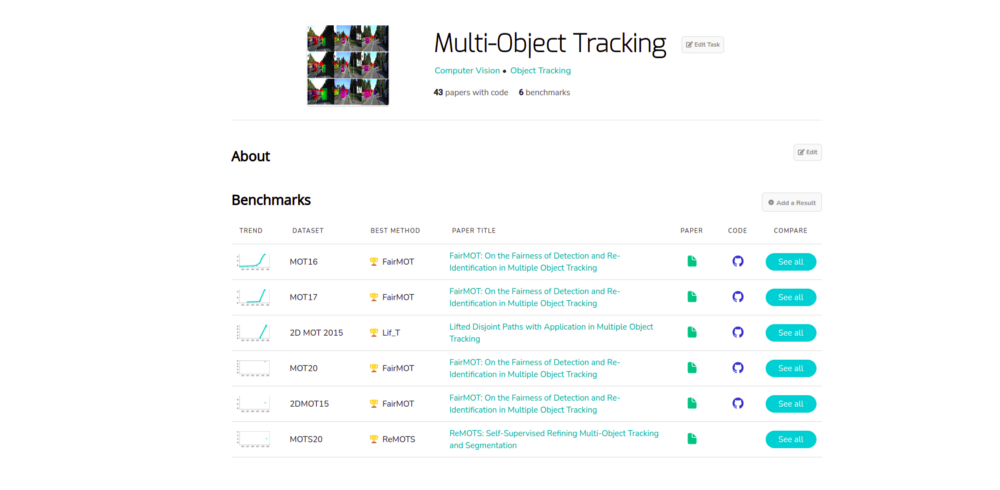Viewport: 1000px width, 490px height.
Task: Click FairMOT method name in MOT20 row
Action: point(398,368)
